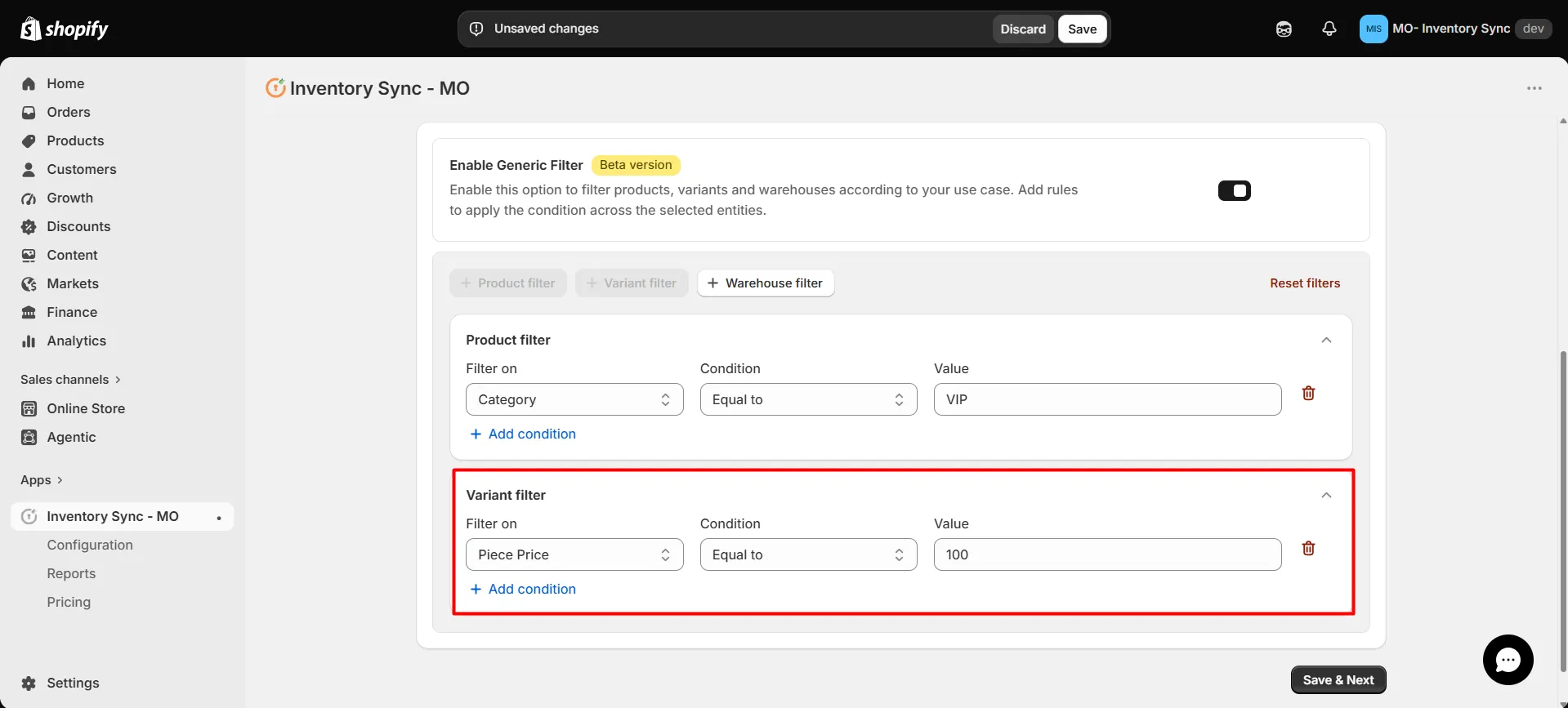1568x708 pixels.
Task: Expand the Apps section
Action: pos(42,480)
